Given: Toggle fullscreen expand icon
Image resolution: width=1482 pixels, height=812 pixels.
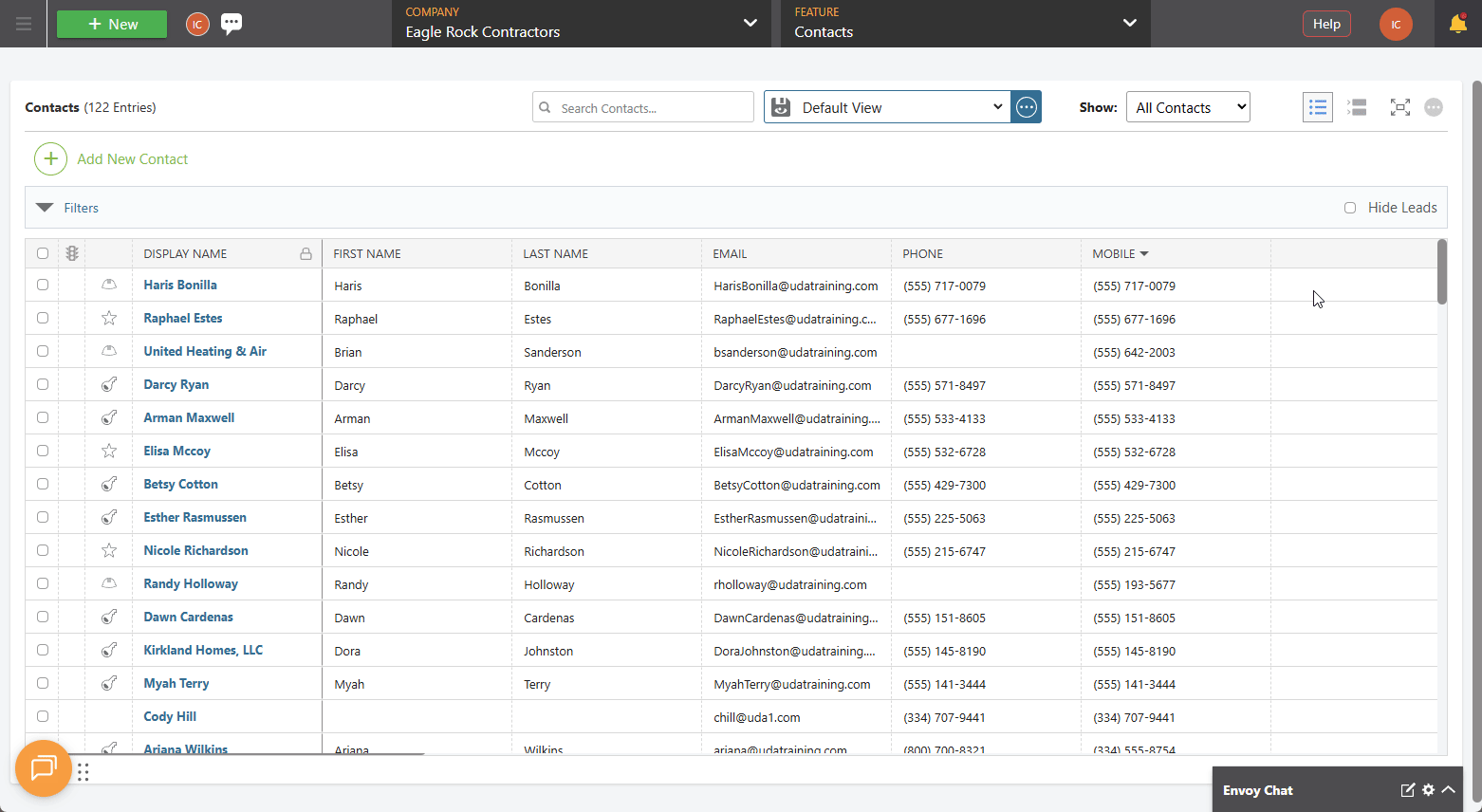Looking at the screenshot, I should pyautogui.click(x=1400, y=107).
